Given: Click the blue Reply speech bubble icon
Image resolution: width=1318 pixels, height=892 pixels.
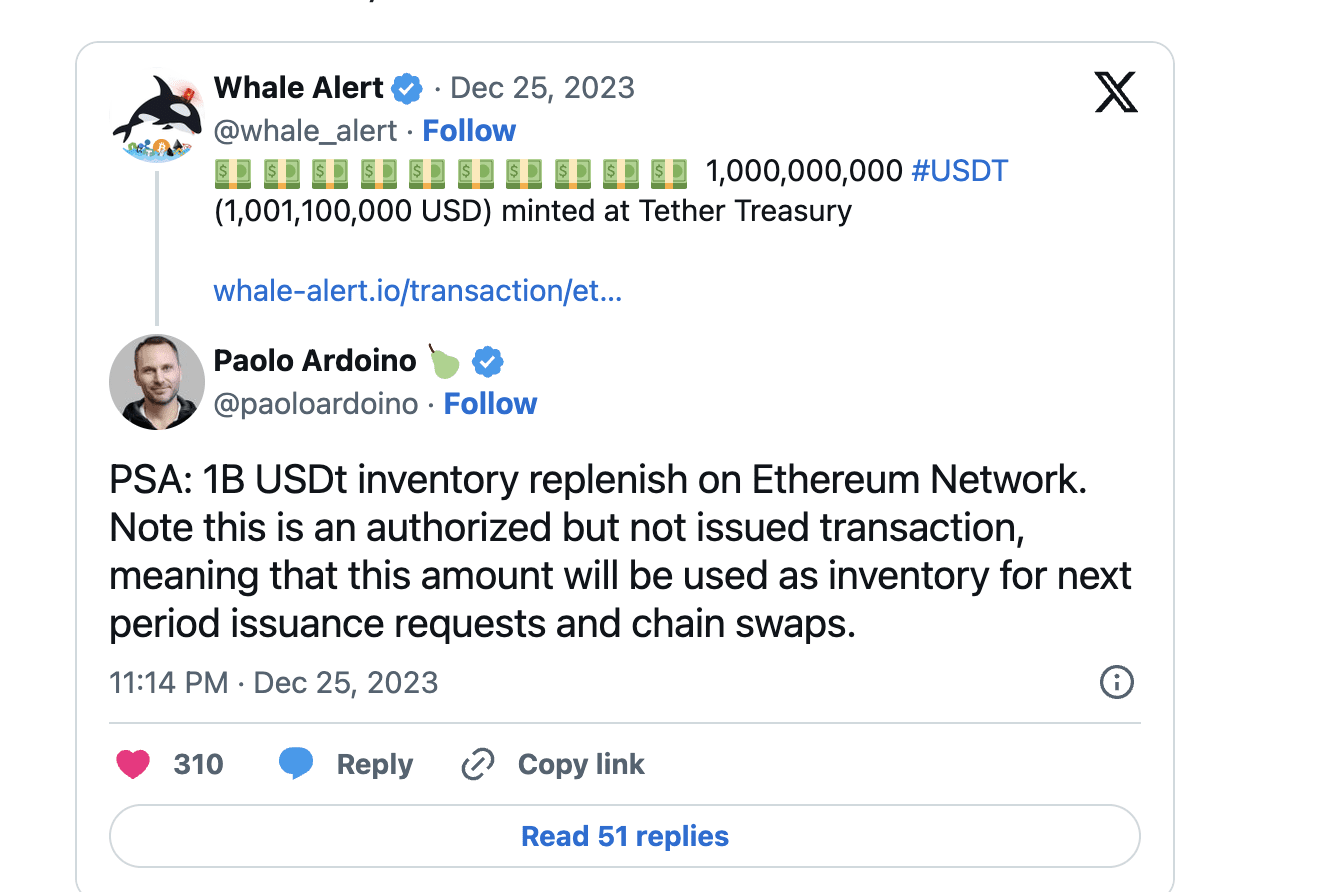Looking at the screenshot, I should point(297,763).
